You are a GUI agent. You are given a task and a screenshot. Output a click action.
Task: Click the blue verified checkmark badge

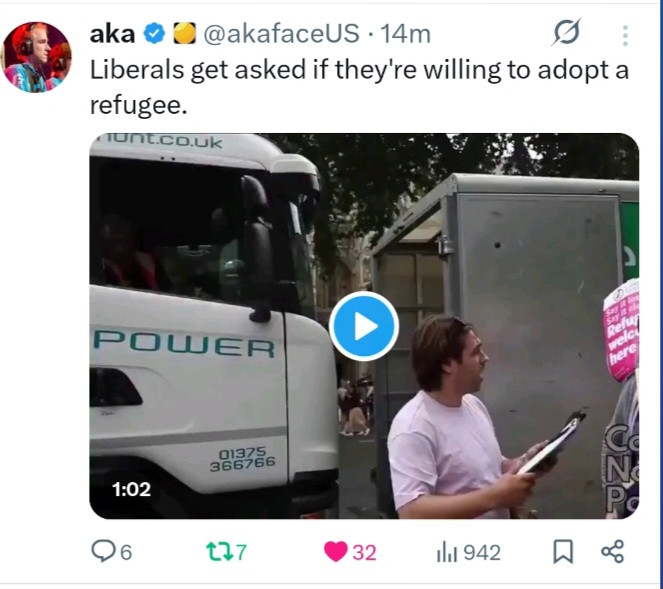[154, 34]
